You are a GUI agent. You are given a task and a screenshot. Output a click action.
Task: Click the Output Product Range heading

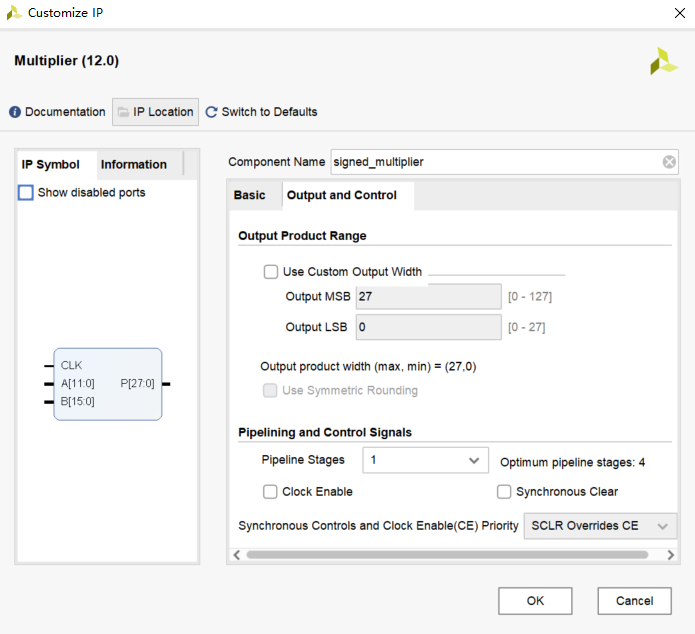pyautogui.click(x=302, y=236)
